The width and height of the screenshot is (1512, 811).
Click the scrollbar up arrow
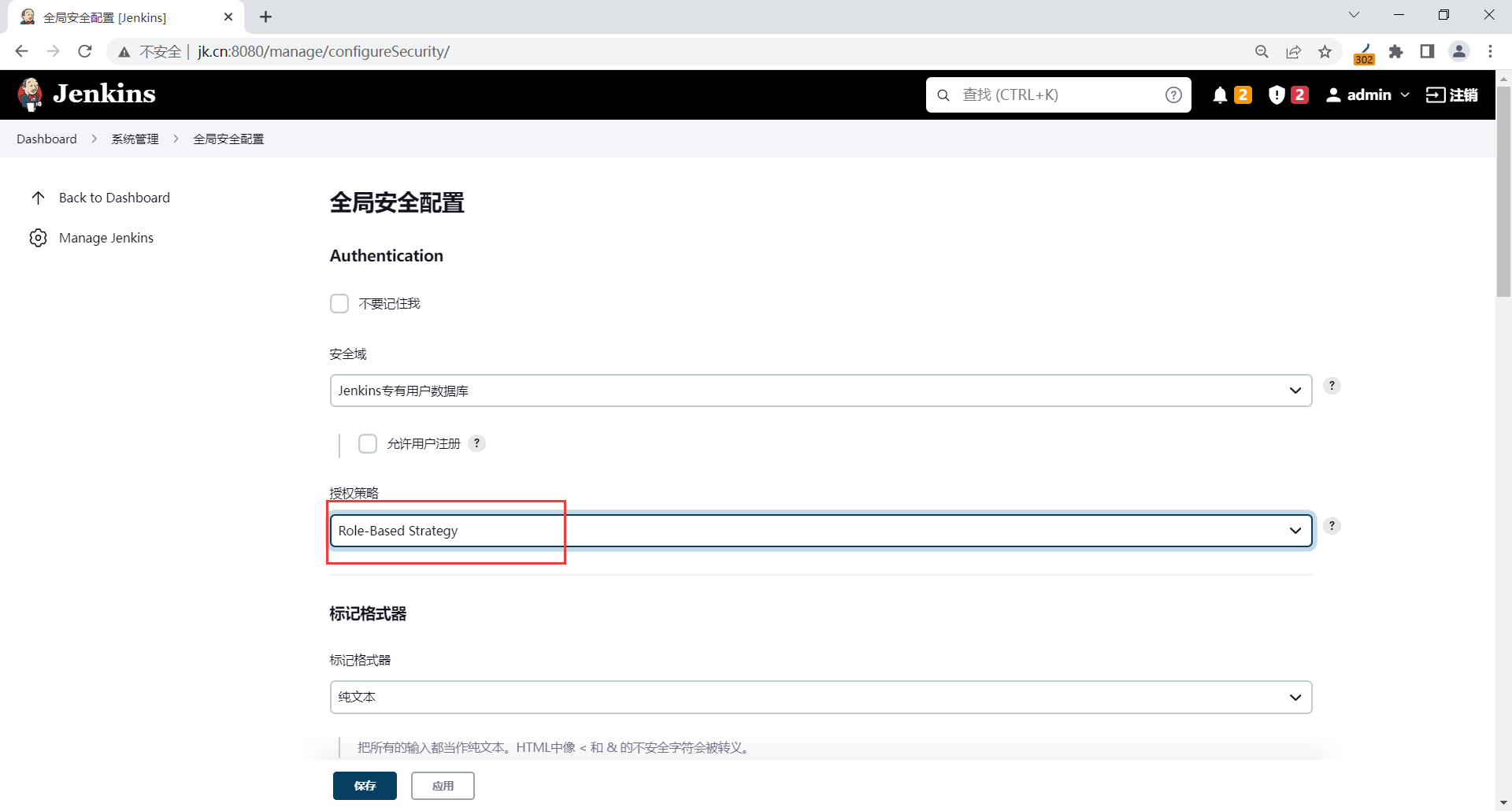[1503, 78]
